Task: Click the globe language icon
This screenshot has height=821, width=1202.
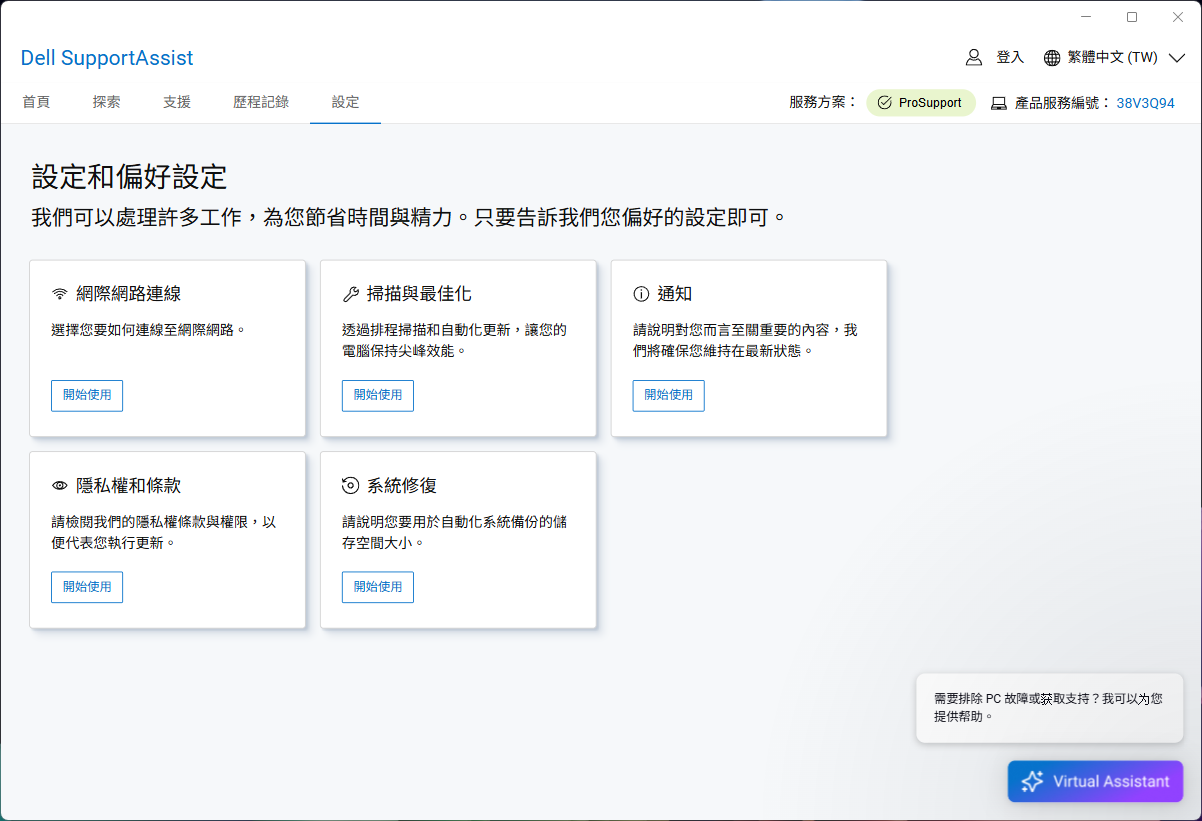Action: coord(1052,57)
